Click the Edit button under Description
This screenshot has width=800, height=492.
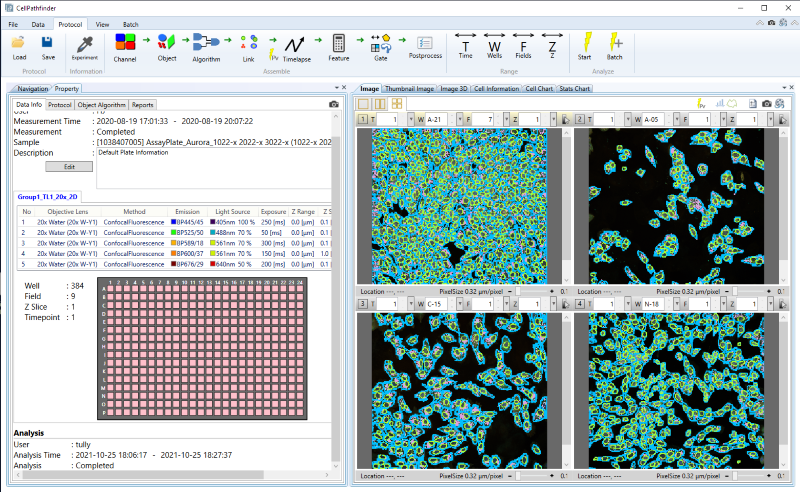pyautogui.click(x=69, y=166)
